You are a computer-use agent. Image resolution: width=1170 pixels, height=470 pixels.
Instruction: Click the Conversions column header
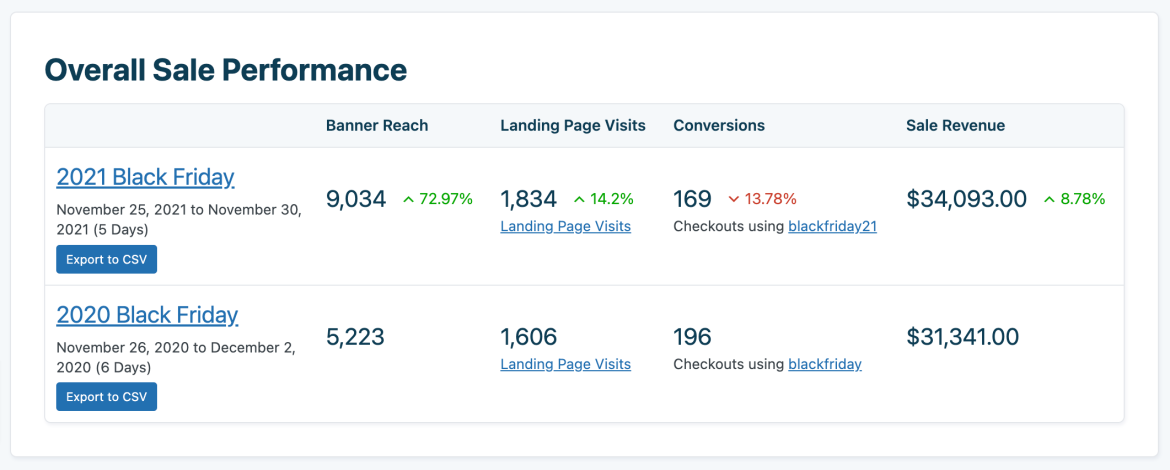pos(719,125)
